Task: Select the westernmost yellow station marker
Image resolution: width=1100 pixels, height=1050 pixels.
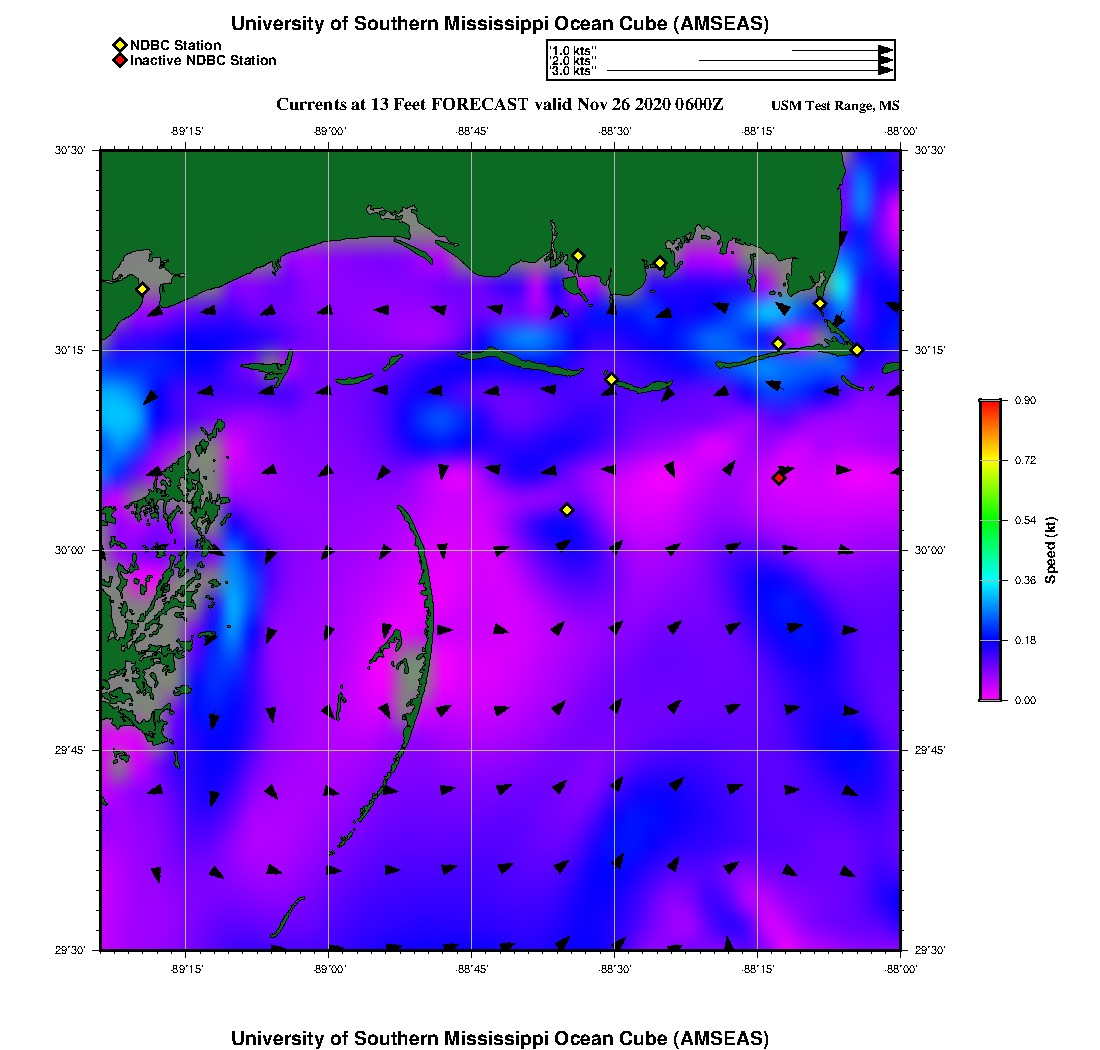Action: [x=142, y=289]
